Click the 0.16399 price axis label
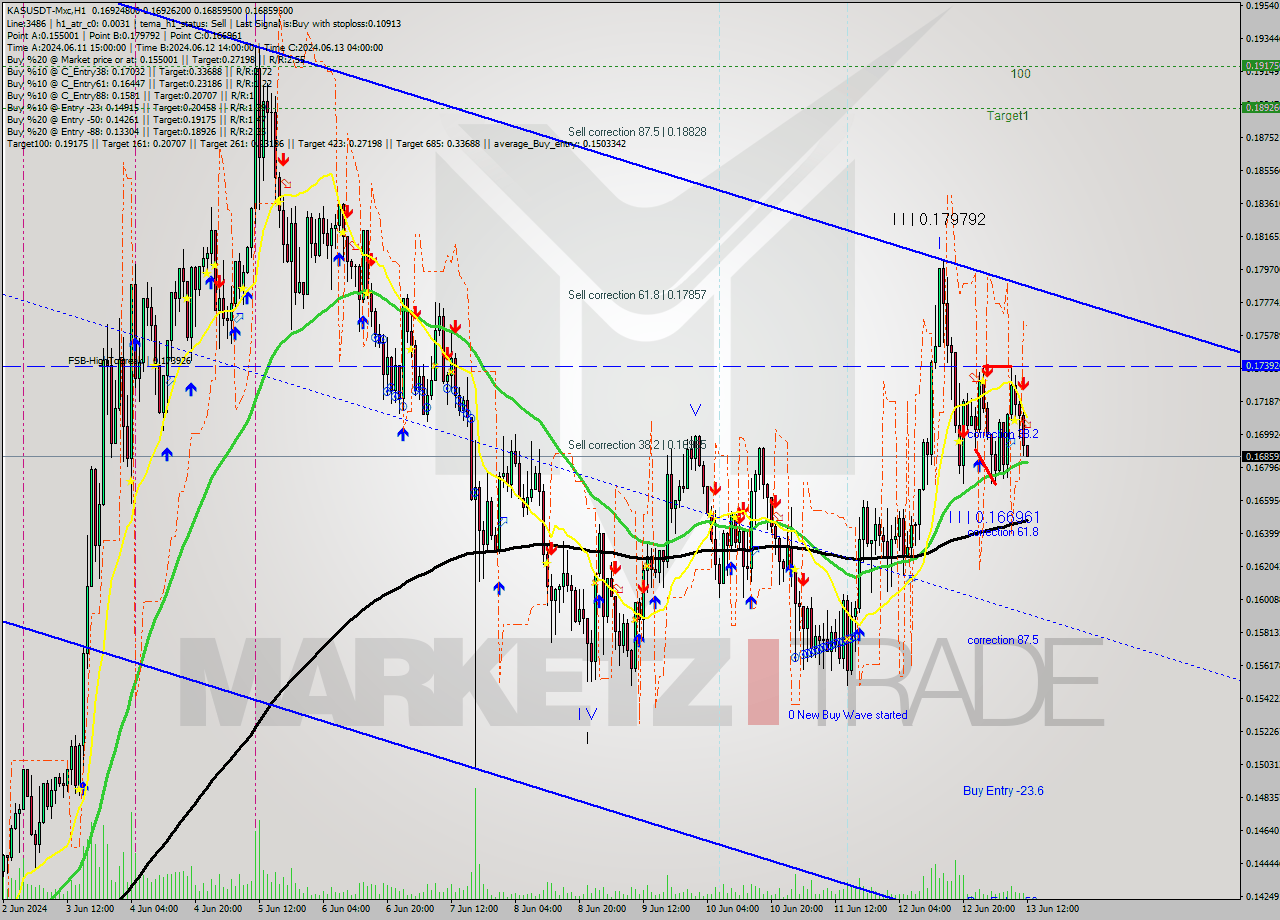Viewport: 1280px width, 920px height. (x=1262, y=533)
